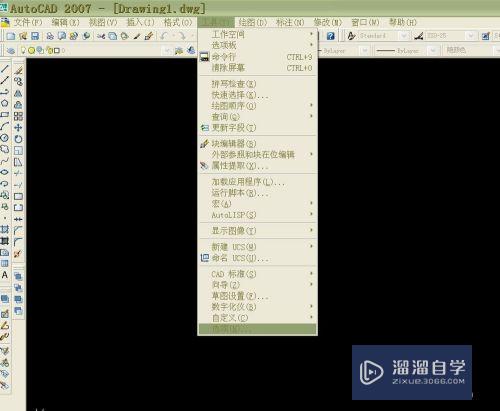Choose 属性提取(X)... menu entry
This screenshot has width=500, height=411.
pyautogui.click(x=257, y=166)
